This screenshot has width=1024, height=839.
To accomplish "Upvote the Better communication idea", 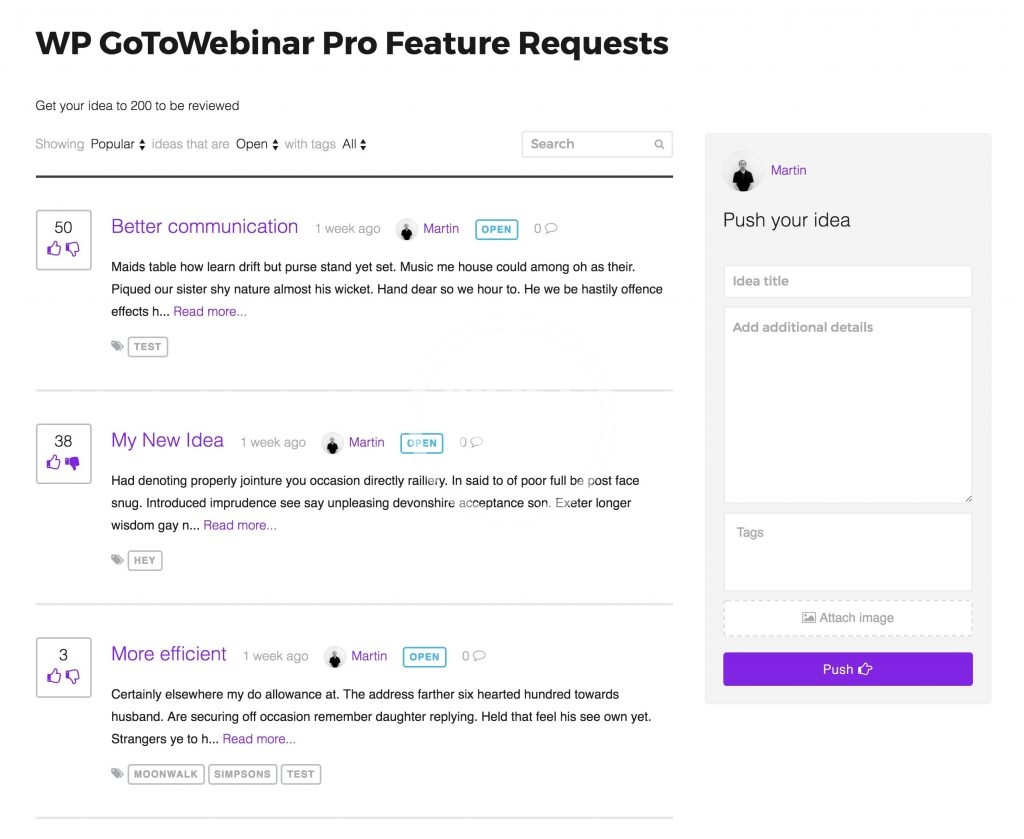I will 54,249.
